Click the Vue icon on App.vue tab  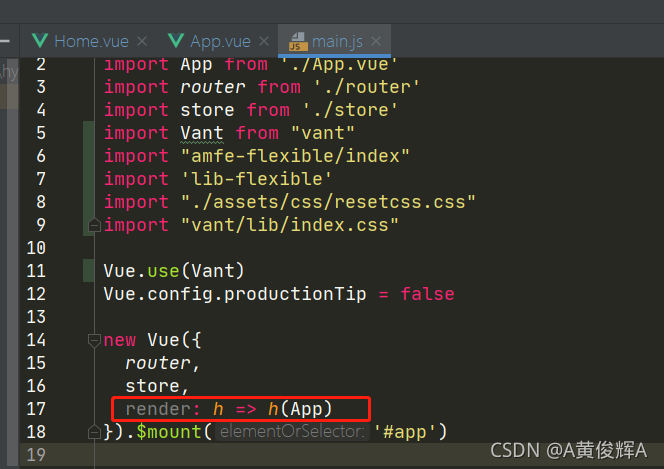[x=177, y=41]
